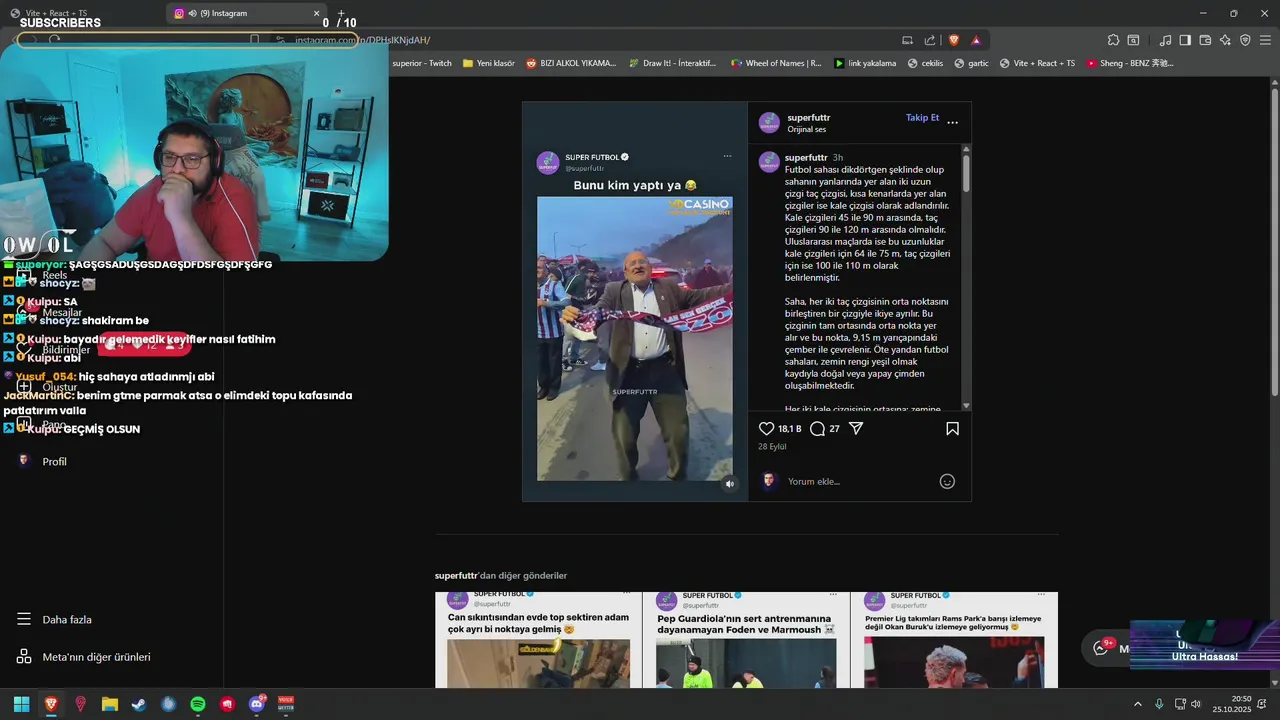
Task: Open Brave Wallet icon in toolbar
Action: click(1205, 40)
